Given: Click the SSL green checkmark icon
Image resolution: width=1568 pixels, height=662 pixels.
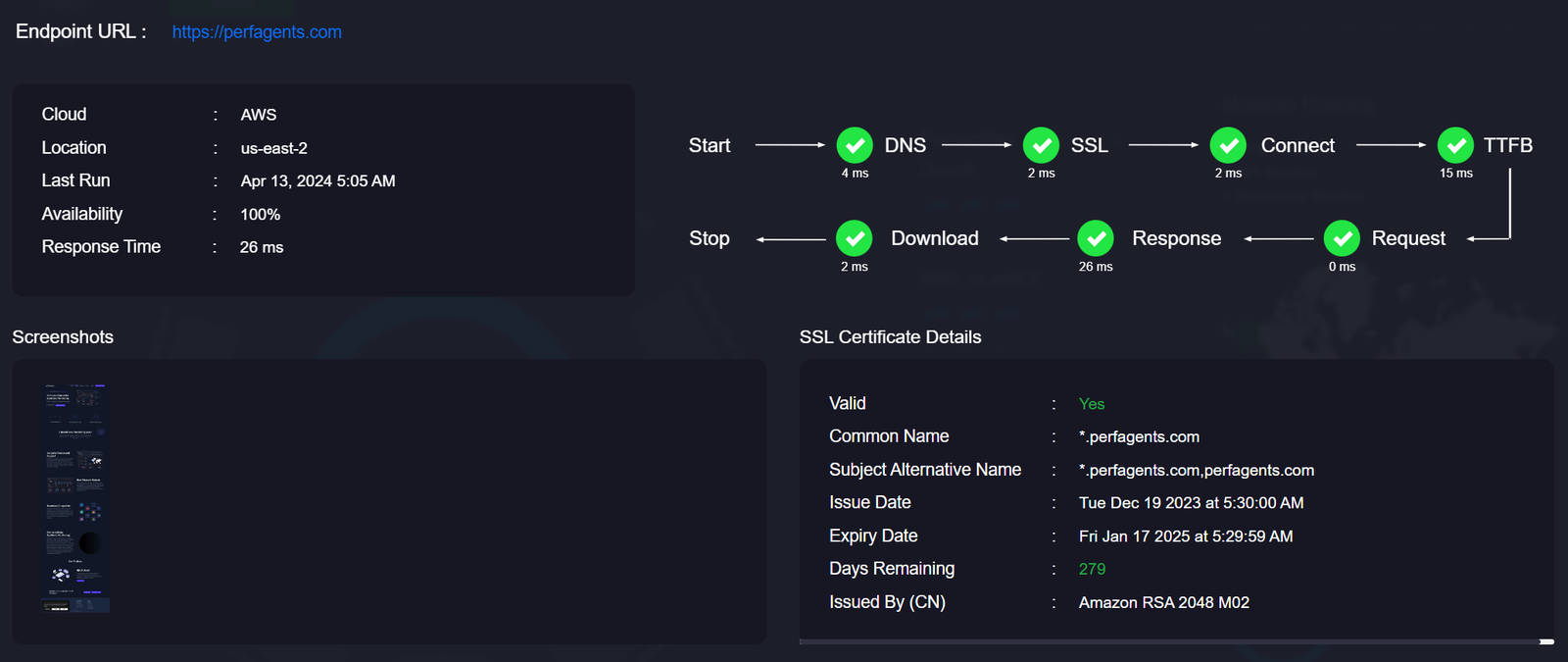Looking at the screenshot, I should [1041, 145].
